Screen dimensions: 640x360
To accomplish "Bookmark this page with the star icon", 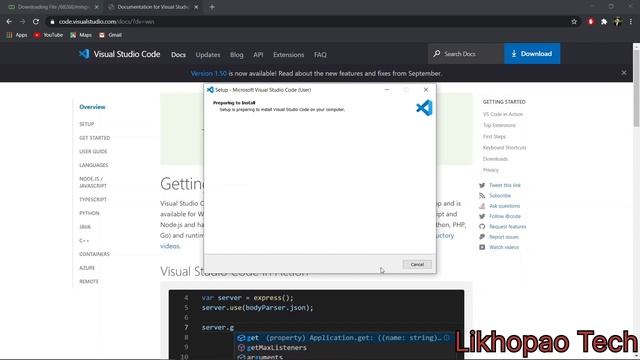I will (x=574, y=22).
